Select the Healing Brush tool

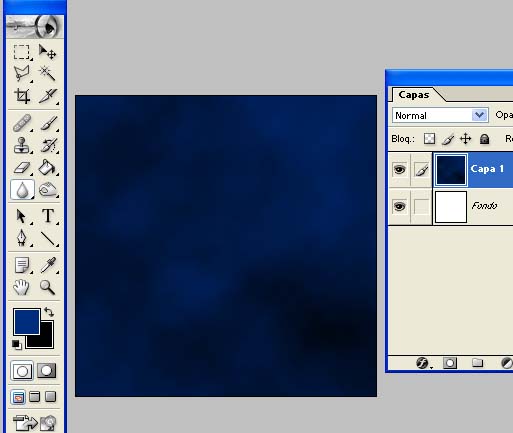22,123
